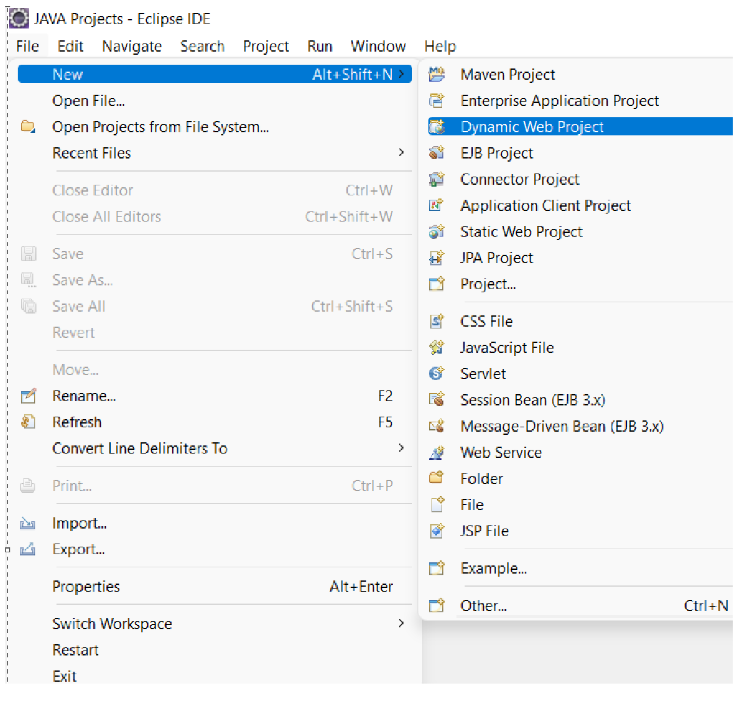Select Session Bean (EJB 3.x) label
The height and width of the screenshot is (703, 752).
click(x=532, y=399)
